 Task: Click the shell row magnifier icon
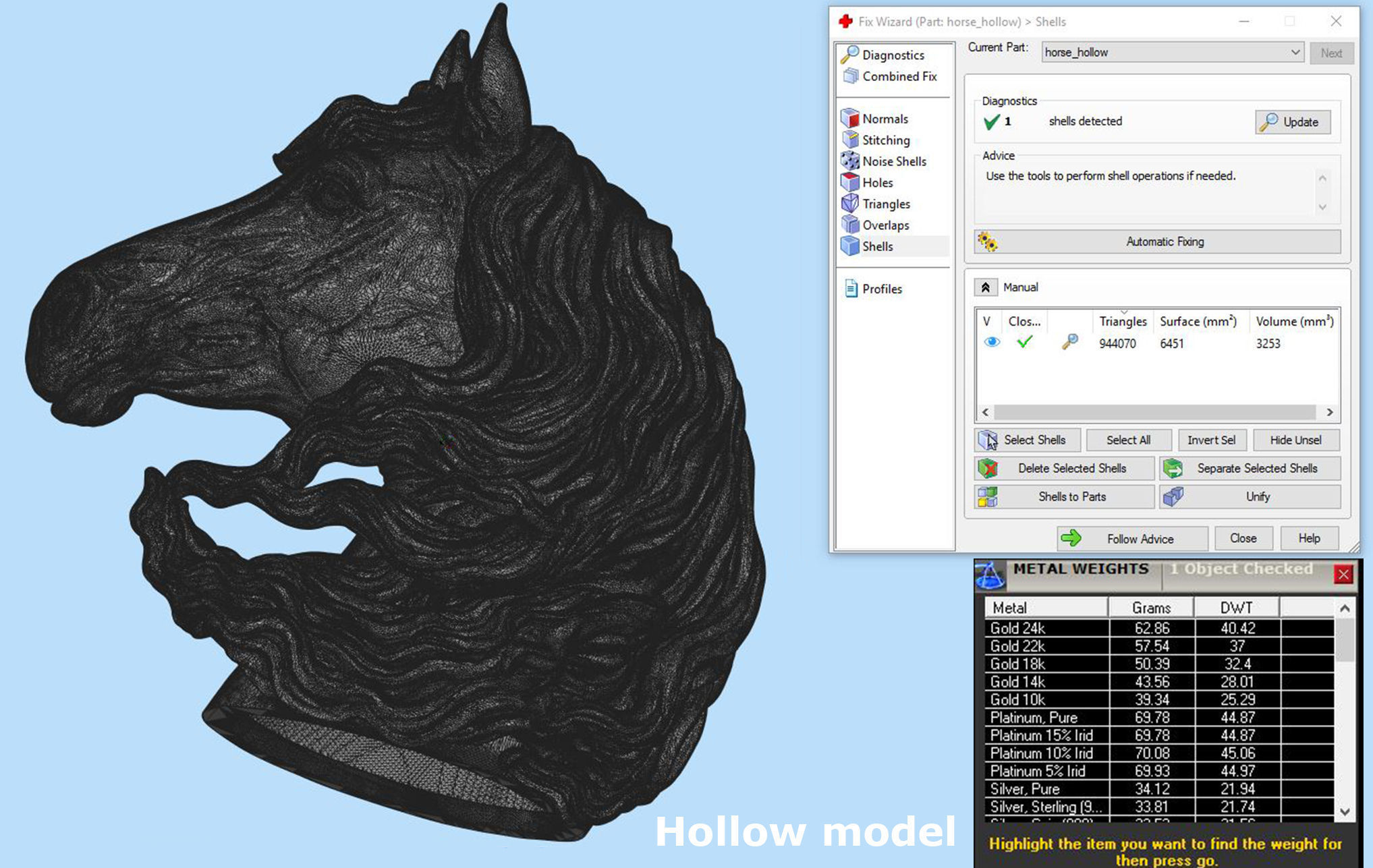(1069, 343)
